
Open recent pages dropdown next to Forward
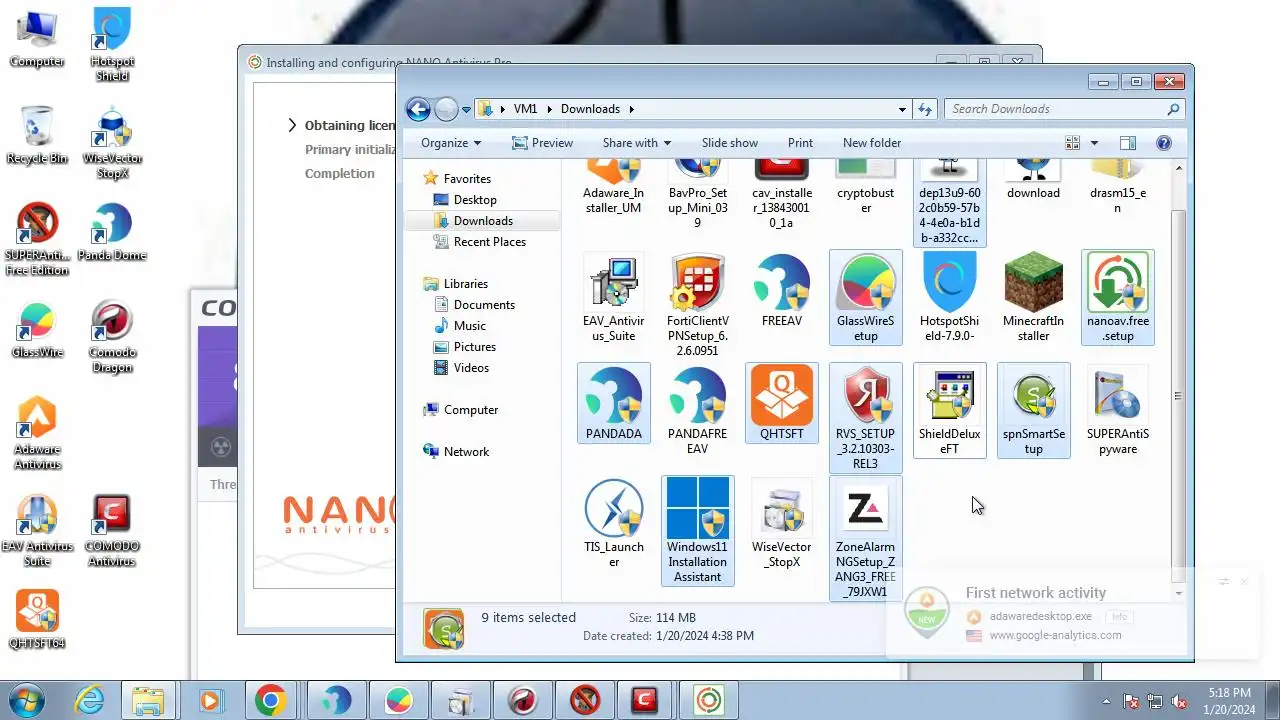[x=466, y=109]
